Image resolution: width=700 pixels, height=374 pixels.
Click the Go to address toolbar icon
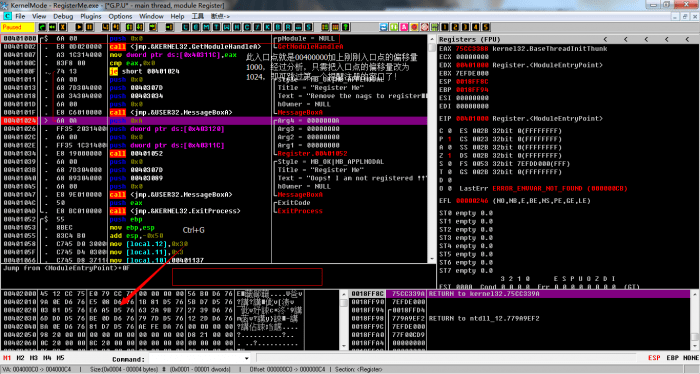point(169,27)
